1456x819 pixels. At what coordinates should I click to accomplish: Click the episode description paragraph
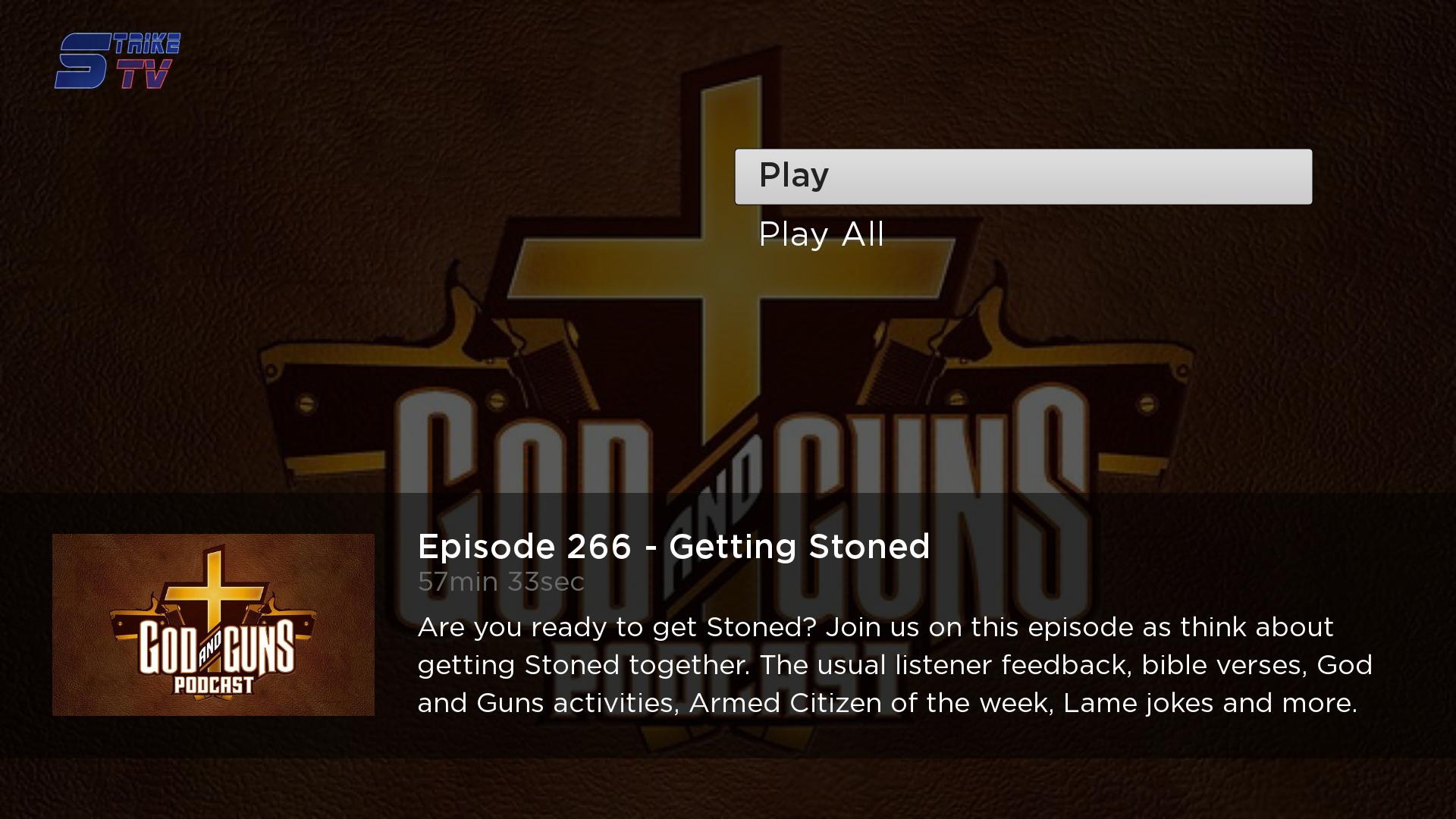pyautogui.click(x=895, y=665)
